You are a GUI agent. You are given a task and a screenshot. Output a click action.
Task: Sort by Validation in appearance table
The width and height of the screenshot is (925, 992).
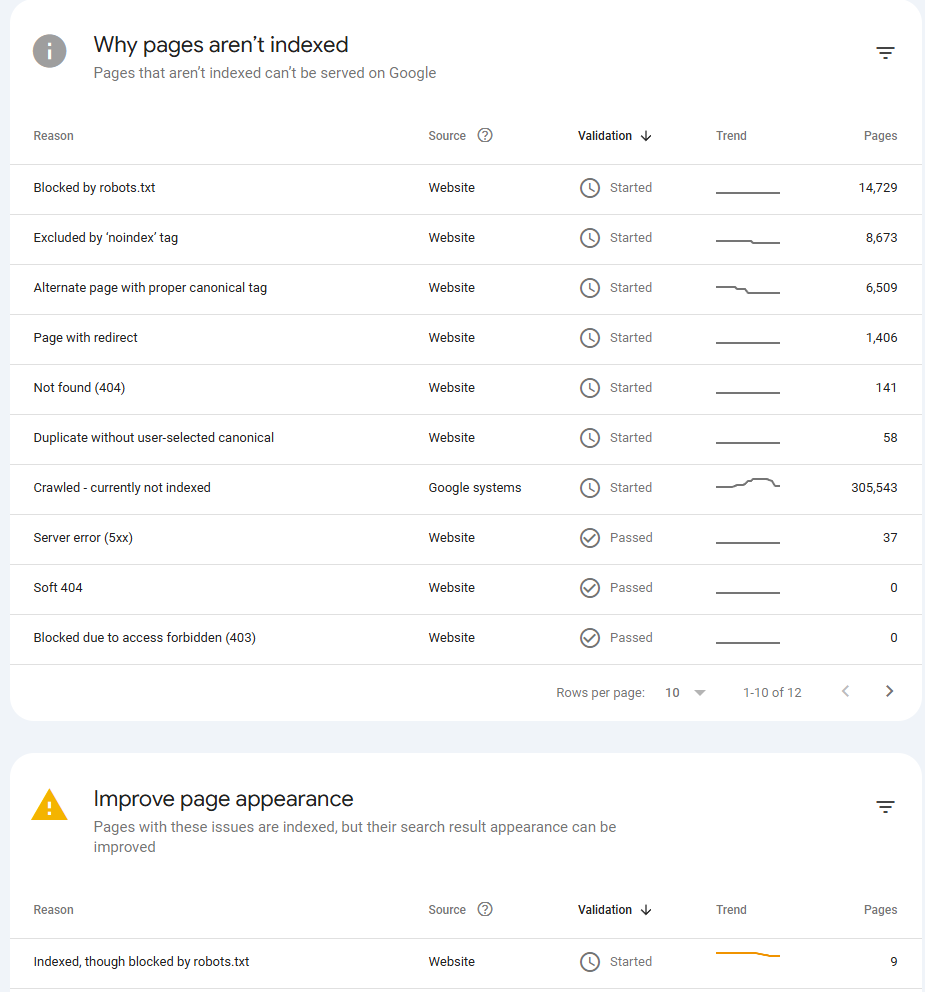coord(614,910)
